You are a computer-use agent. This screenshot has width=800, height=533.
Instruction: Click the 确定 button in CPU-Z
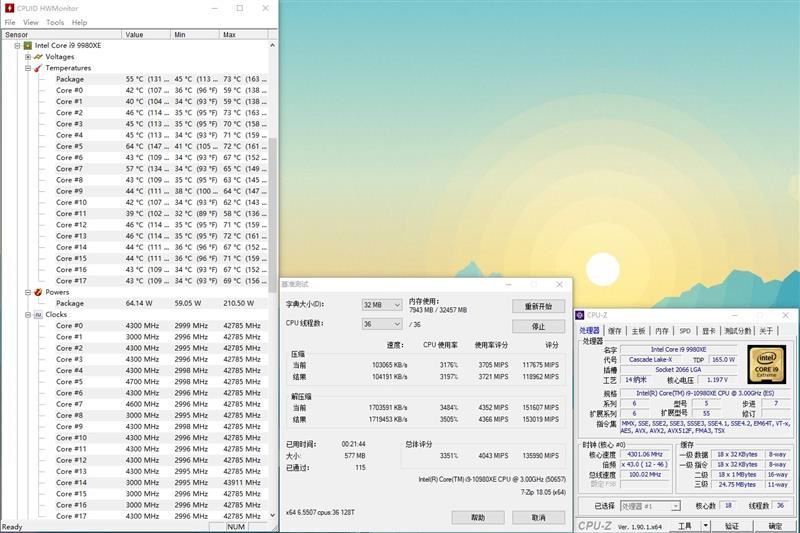(775, 525)
